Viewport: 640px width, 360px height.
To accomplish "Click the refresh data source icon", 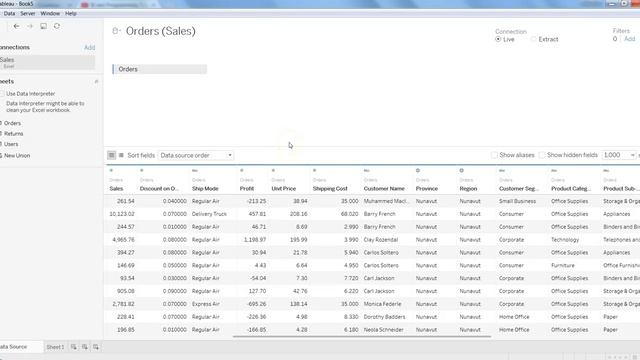I will point(57,26).
